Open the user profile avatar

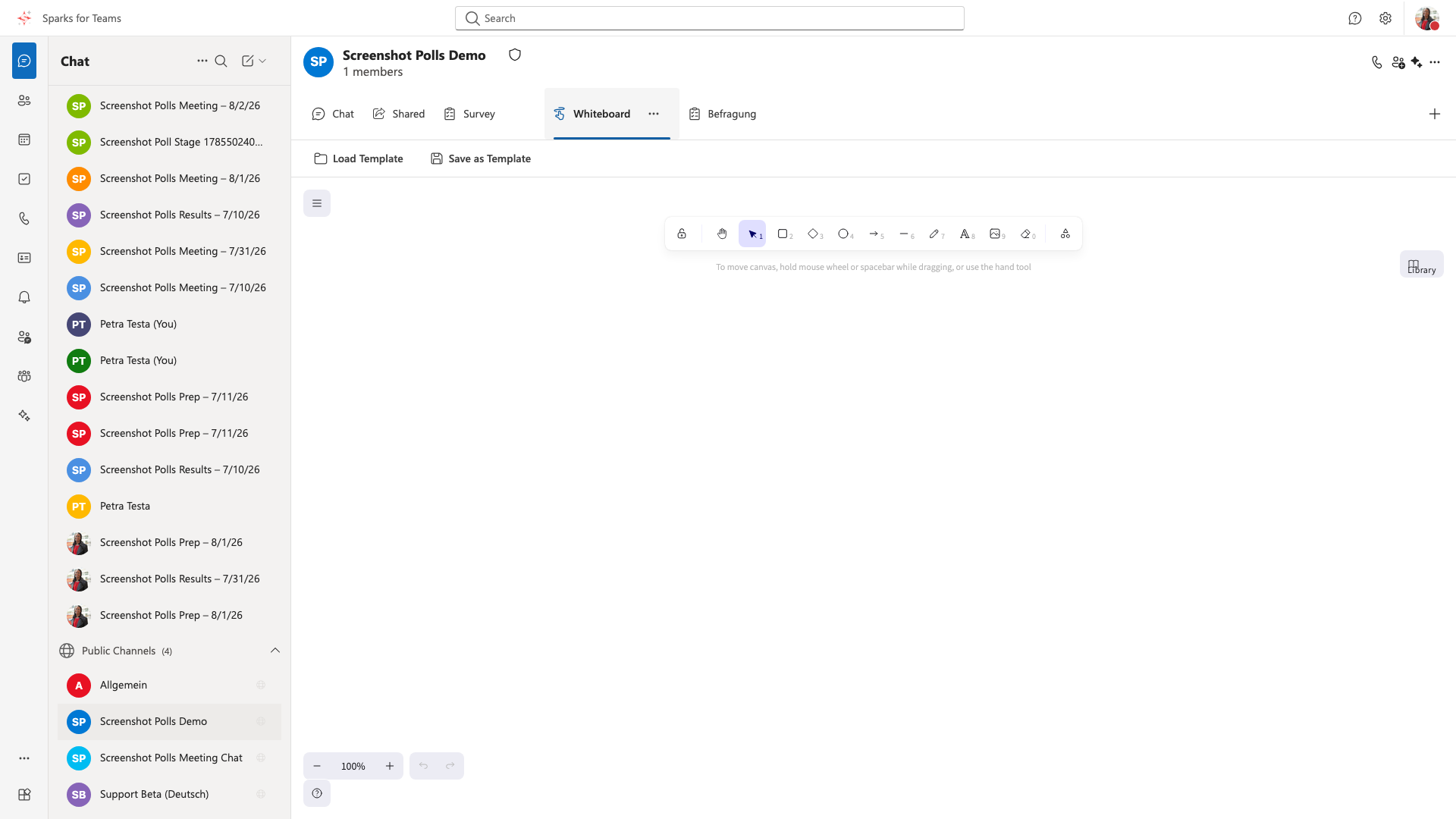tap(1427, 18)
